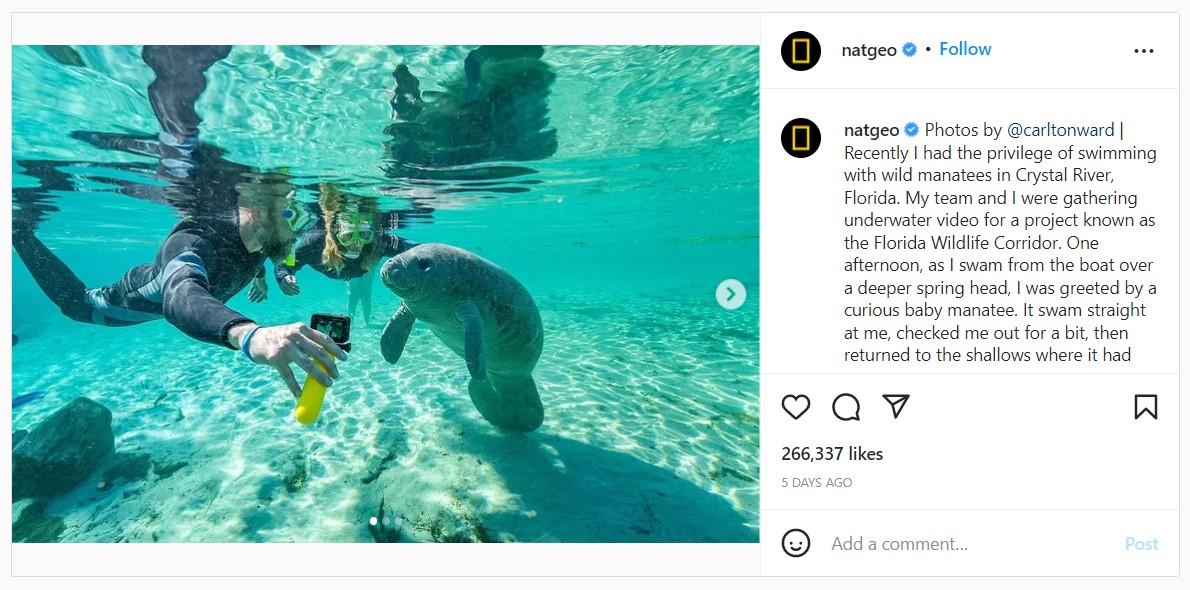Viewport: 1190px width, 590px height.
Task: Click natgeo avatar beside the caption
Action: [801, 138]
